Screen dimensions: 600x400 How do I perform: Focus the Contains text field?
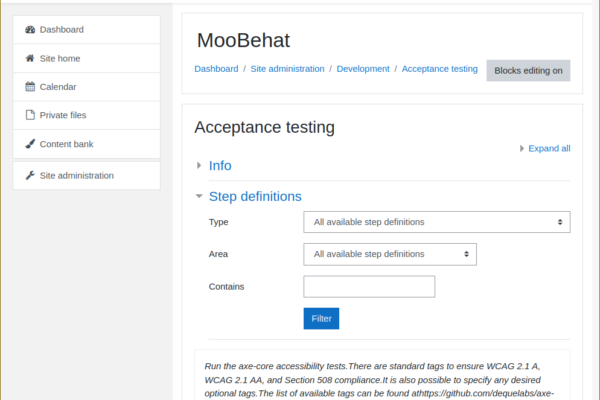369,287
